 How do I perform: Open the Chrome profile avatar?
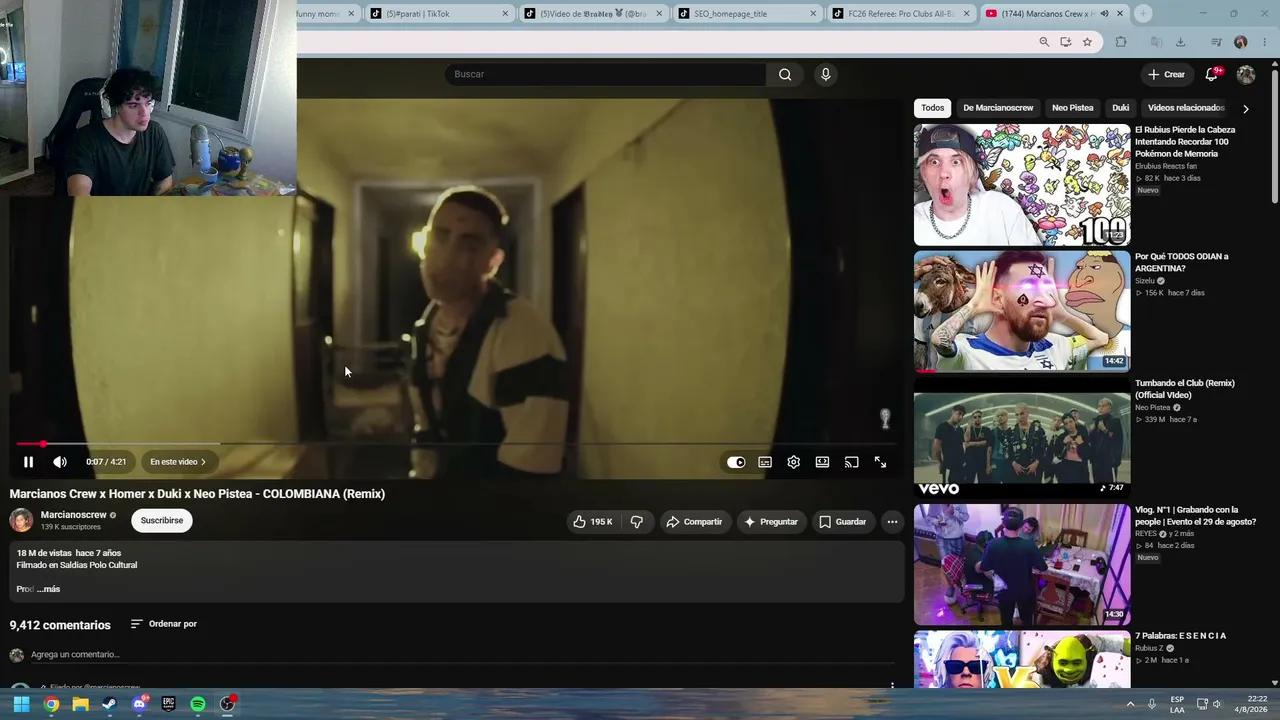[x=1241, y=42]
